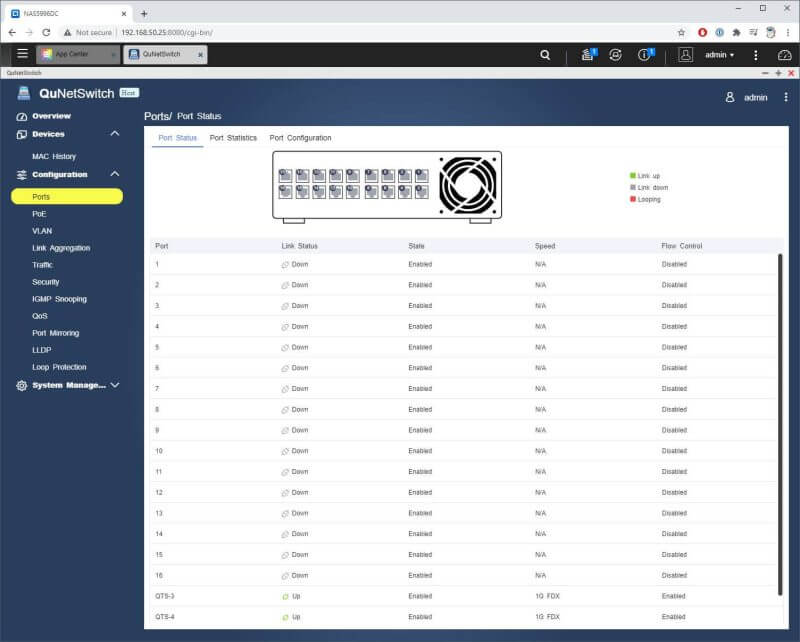The height and width of the screenshot is (642, 800).
Task: Open IGMP Snooping in sidebar
Action: pos(59,299)
